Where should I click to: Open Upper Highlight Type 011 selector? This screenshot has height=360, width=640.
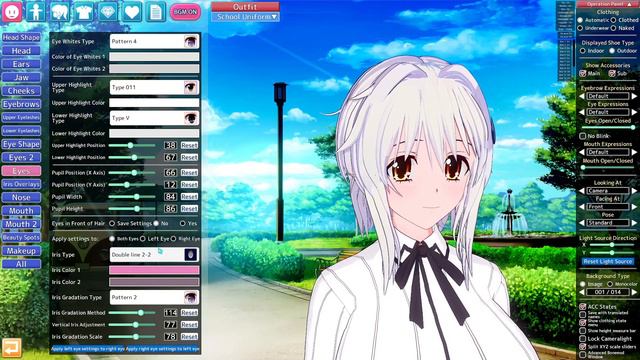pos(154,87)
